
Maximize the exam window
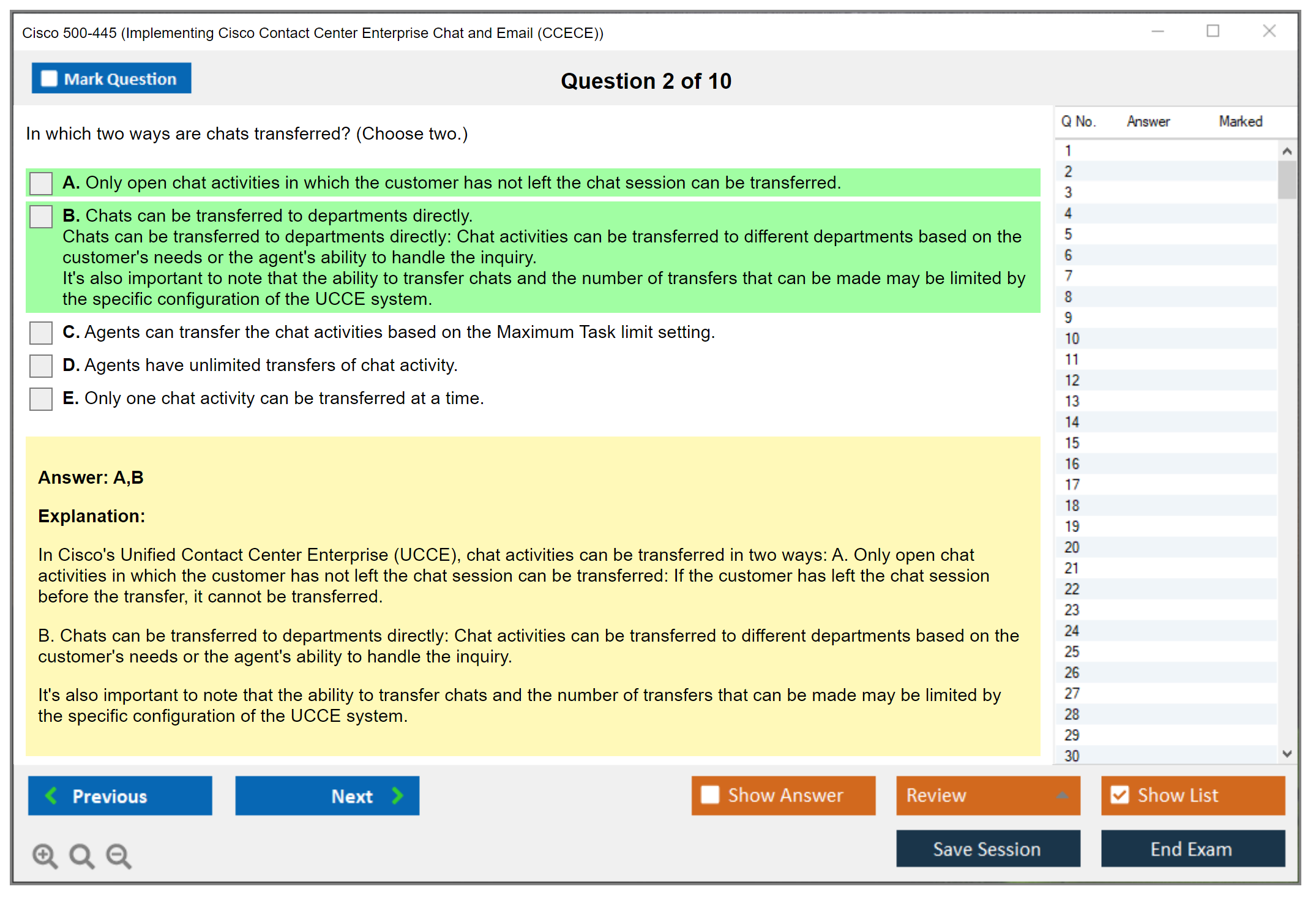tap(1213, 31)
